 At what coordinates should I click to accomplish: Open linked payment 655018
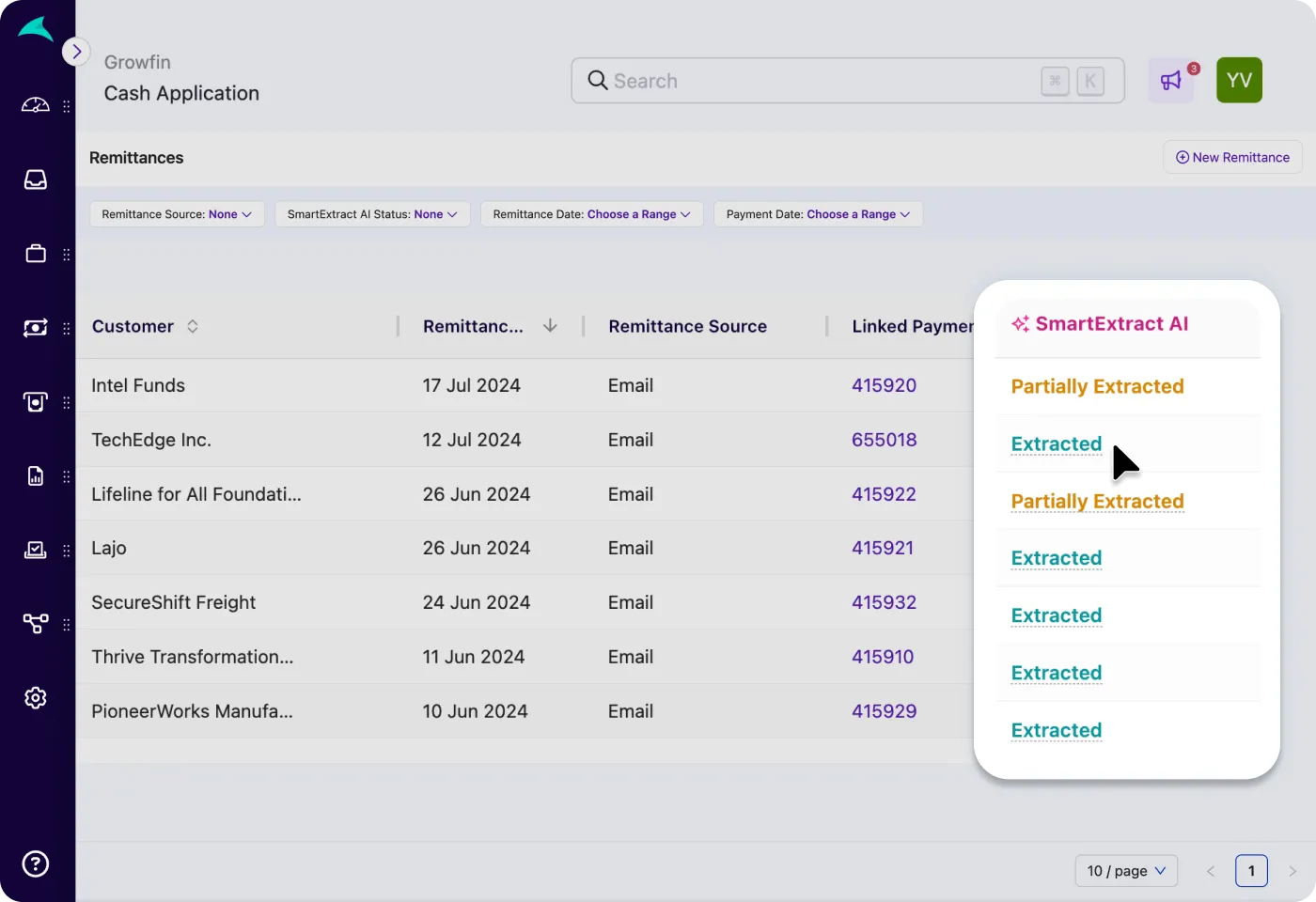coord(884,440)
